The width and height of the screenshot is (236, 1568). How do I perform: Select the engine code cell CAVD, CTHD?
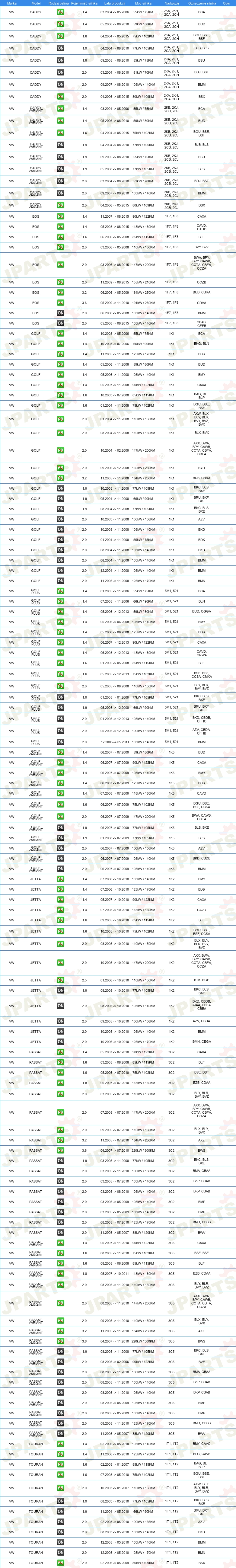pyautogui.click(x=201, y=226)
